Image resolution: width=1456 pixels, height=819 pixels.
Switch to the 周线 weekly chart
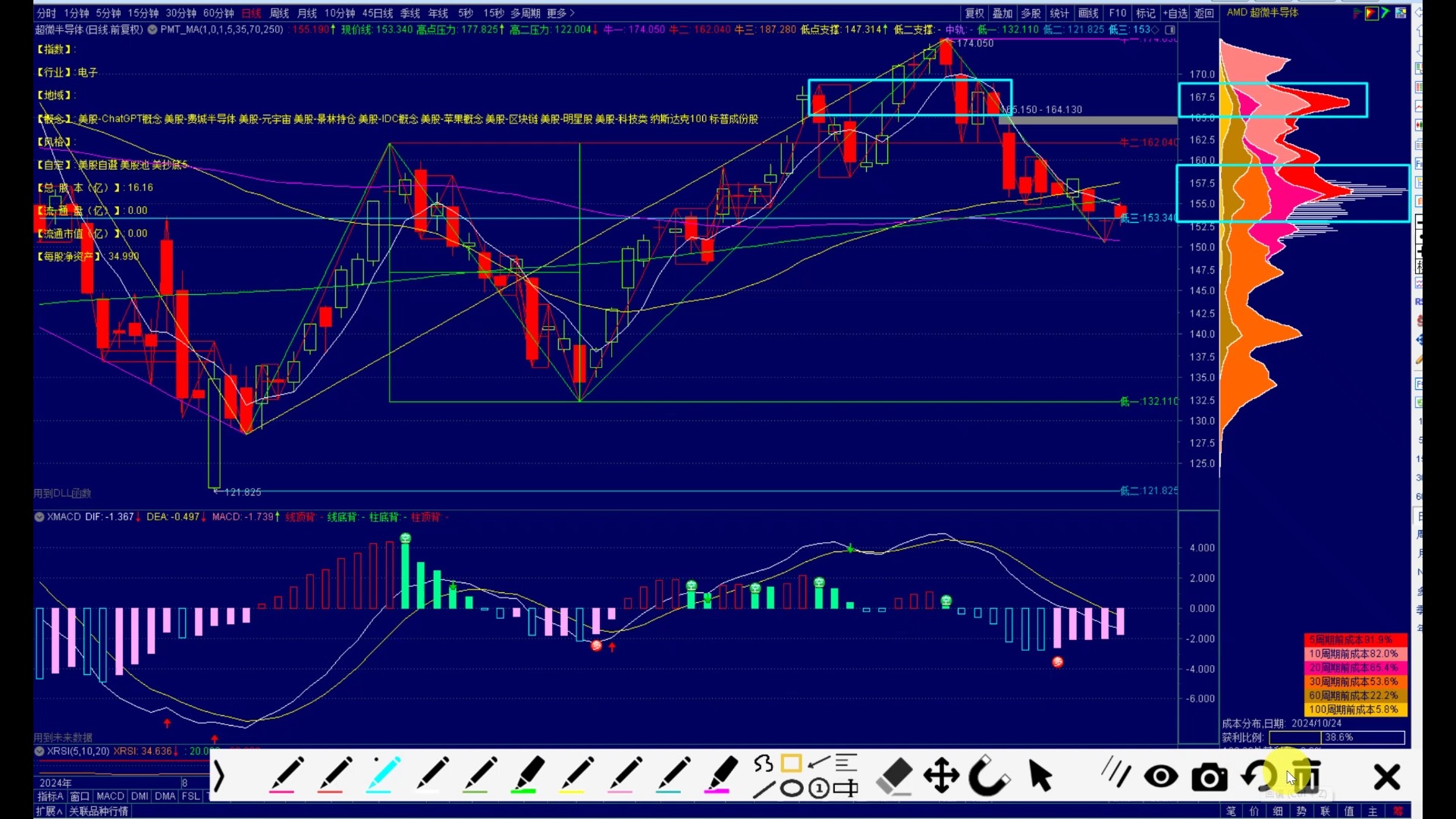click(x=279, y=13)
